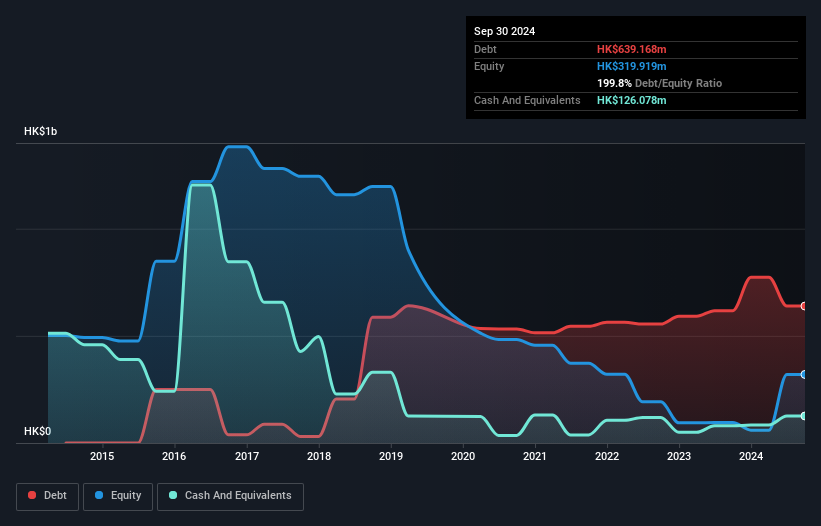Click the 2021 axis label
Screen dimensions: 821x526
coord(535,456)
